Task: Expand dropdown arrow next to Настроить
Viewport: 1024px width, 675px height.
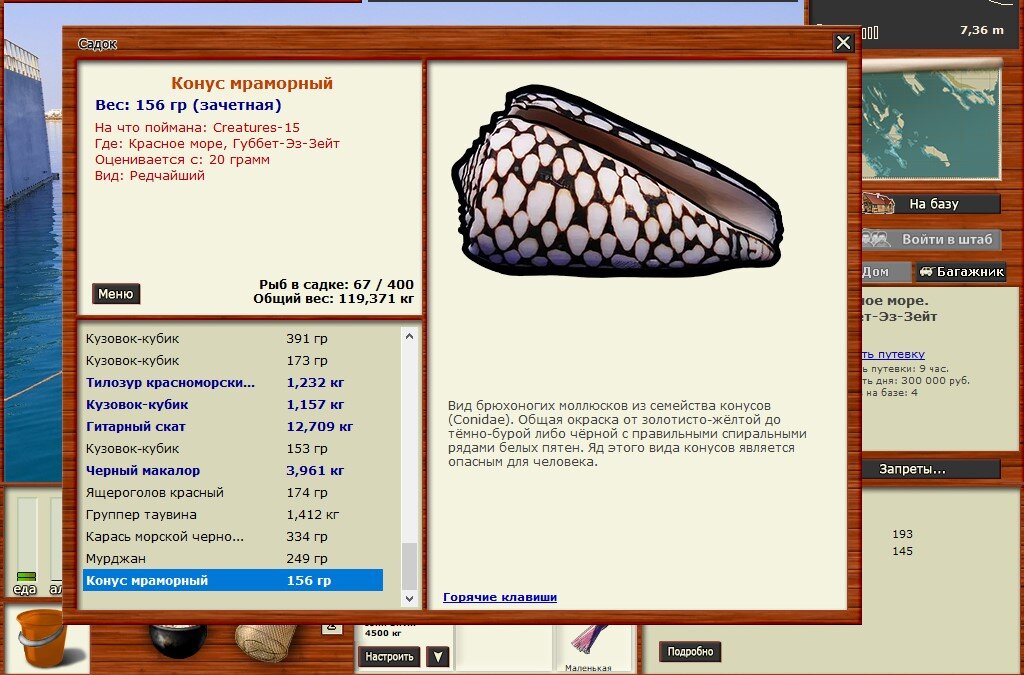Action: pos(437,657)
